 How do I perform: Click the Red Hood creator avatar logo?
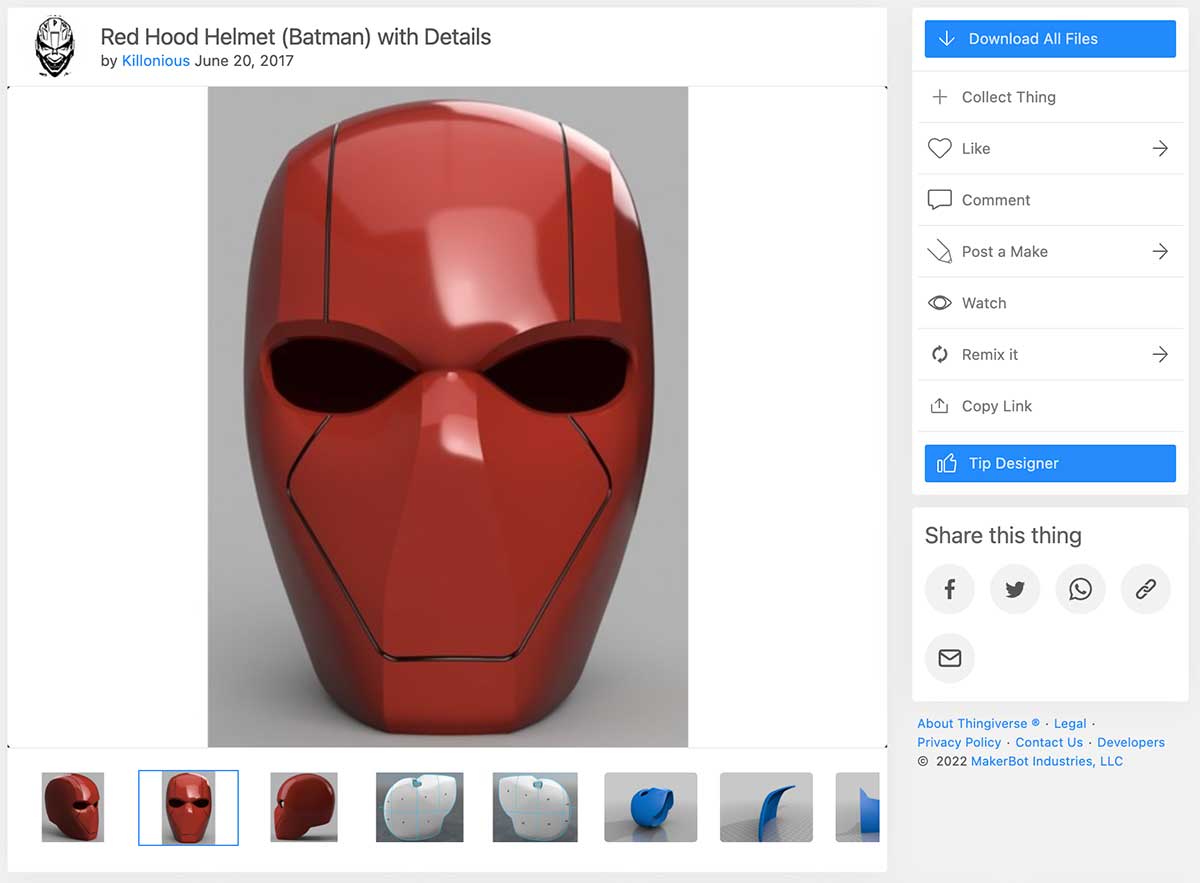[x=54, y=45]
